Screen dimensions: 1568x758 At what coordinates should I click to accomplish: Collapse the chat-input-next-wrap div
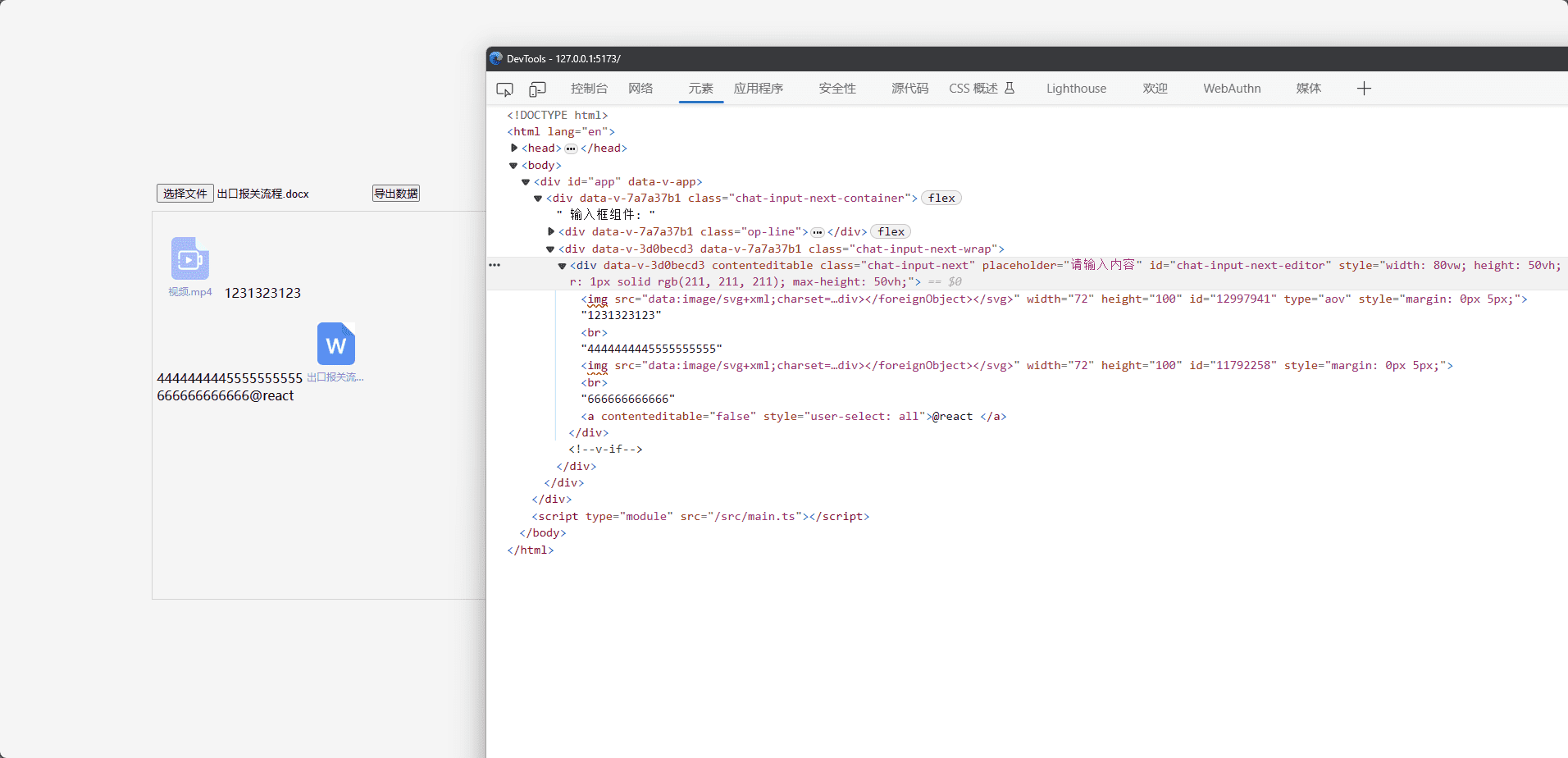pos(550,249)
